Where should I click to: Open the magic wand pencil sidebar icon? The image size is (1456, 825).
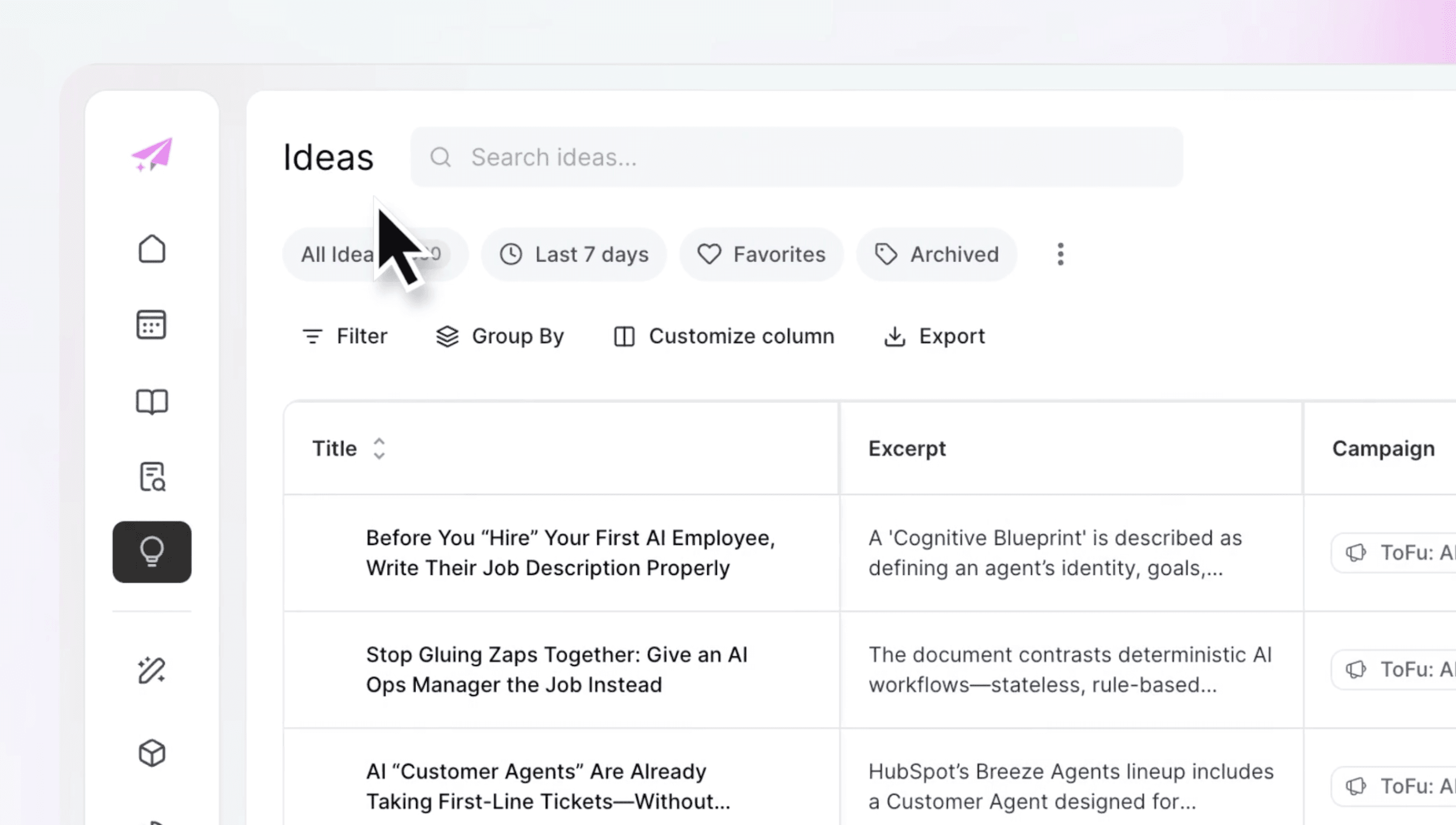tap(152, 670)
